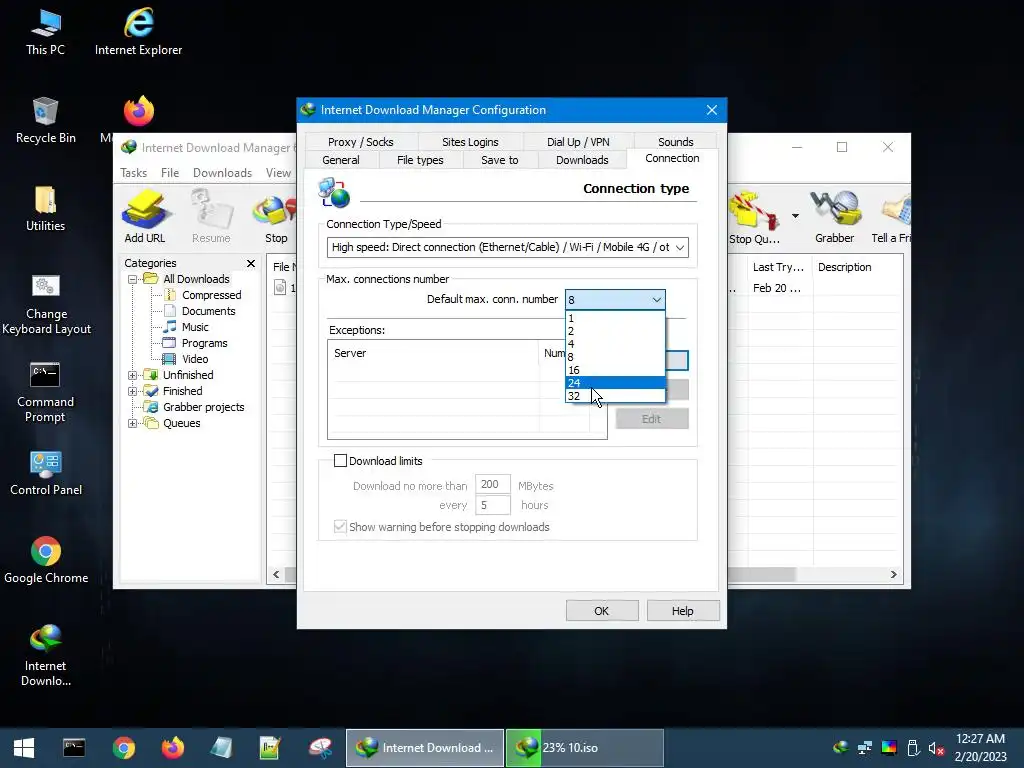Click the Default max conn number combo box
Image resolution: width=1024 pixels, height=768 pixels.
click(x=615, y=300)
